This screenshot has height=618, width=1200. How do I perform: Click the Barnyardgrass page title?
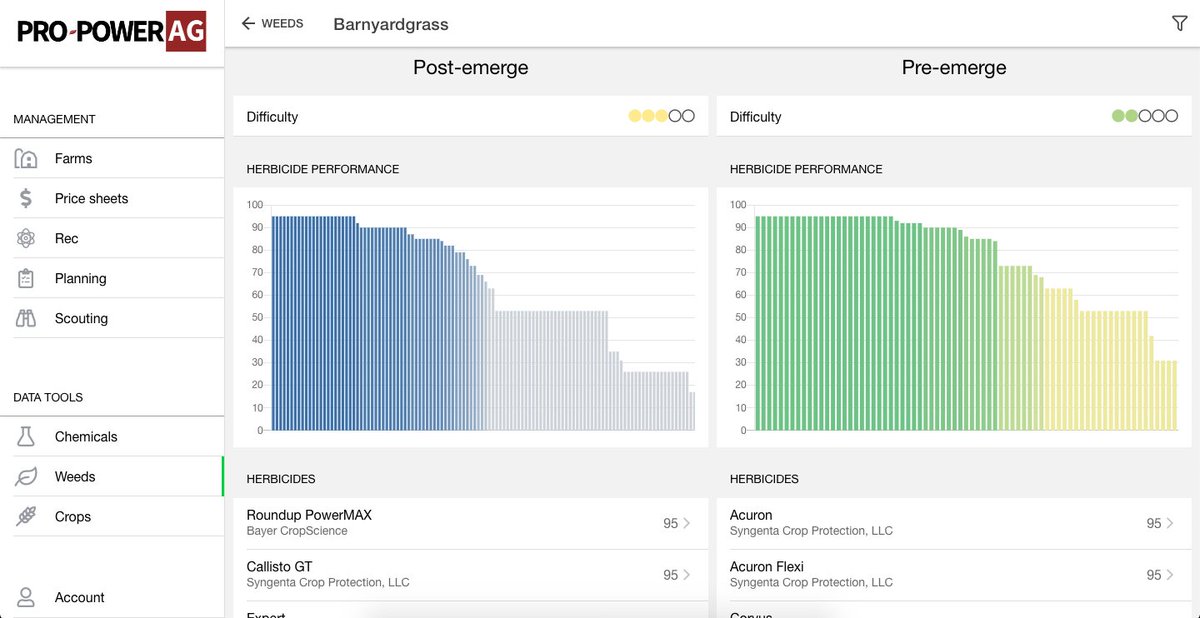[x=391, y=24]
